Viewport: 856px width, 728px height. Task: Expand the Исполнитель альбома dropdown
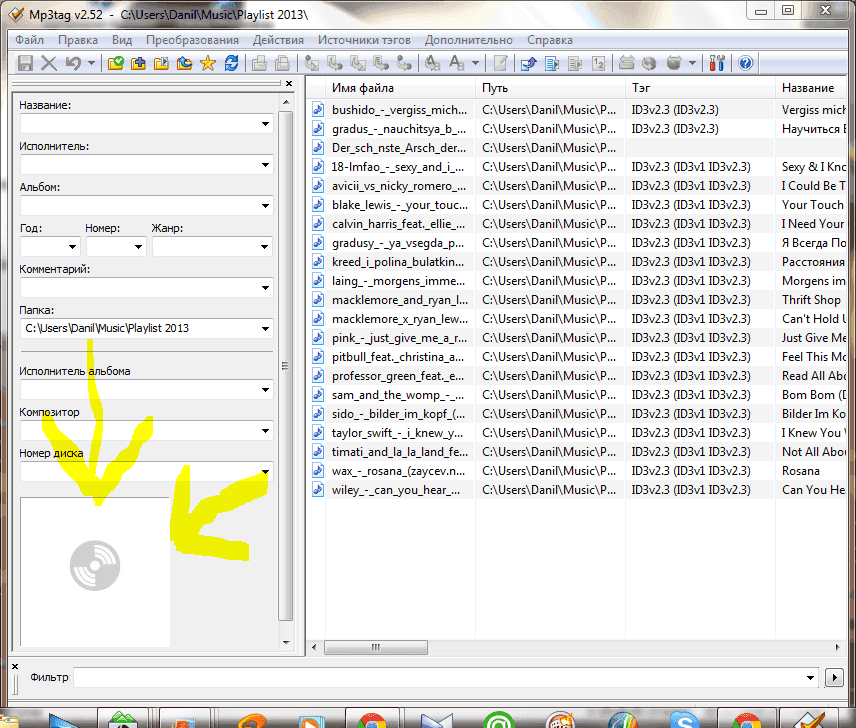[x=265, y=390]
